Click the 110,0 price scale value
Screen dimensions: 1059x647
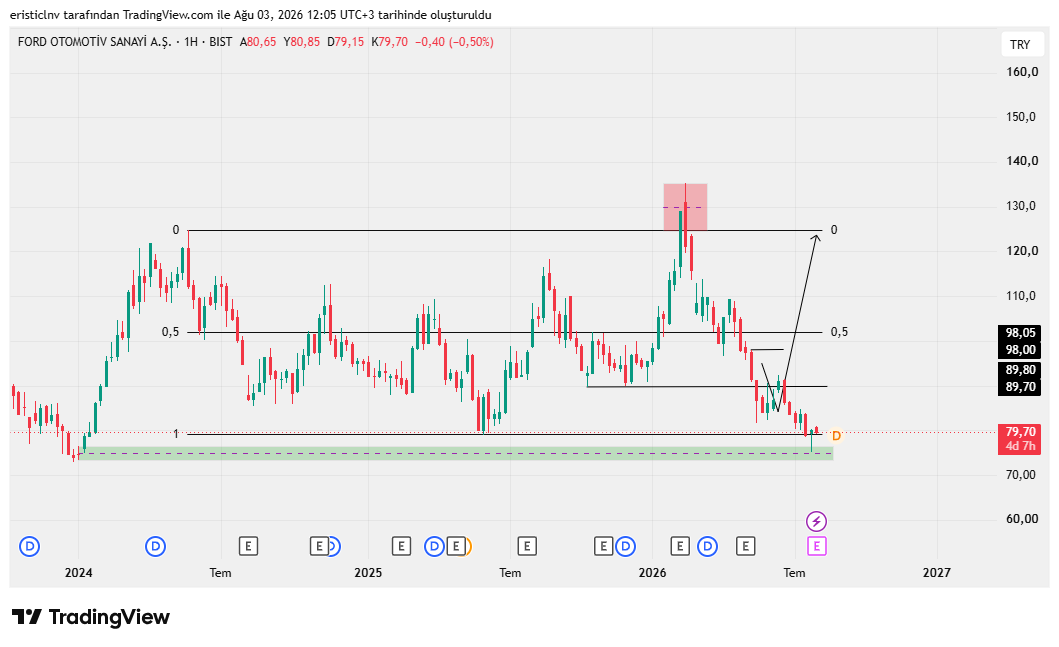click(1021, 296)
